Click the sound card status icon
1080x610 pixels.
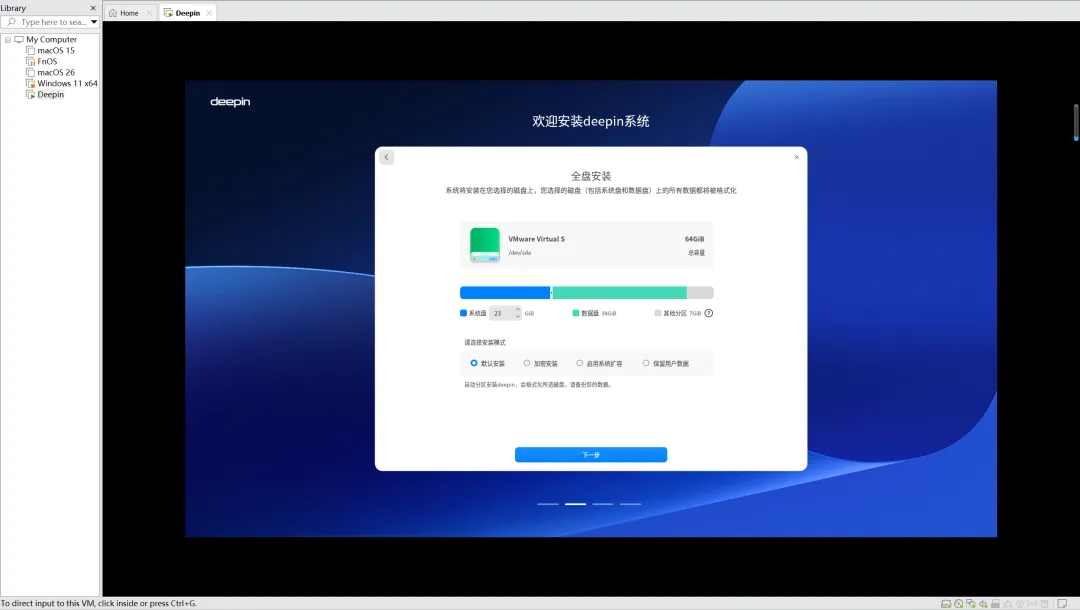coord(983,604)
